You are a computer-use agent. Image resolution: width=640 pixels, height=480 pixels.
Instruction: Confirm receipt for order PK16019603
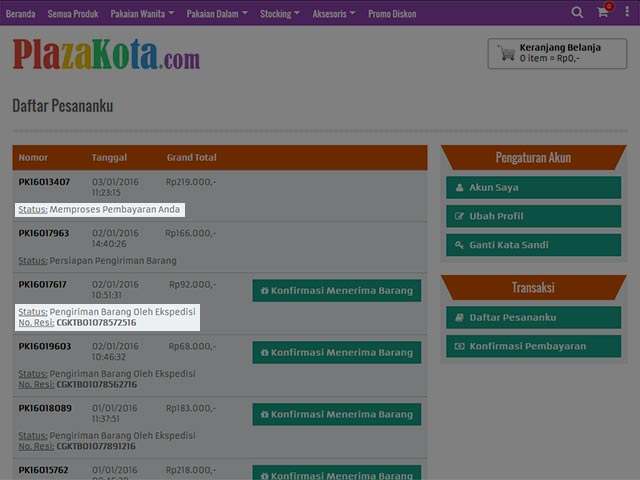pos(336,352)
